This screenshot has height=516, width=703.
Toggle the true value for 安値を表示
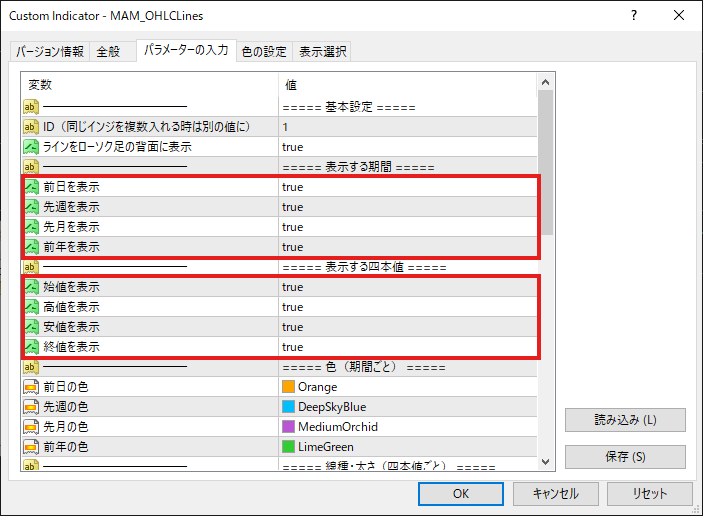point(407,327)
